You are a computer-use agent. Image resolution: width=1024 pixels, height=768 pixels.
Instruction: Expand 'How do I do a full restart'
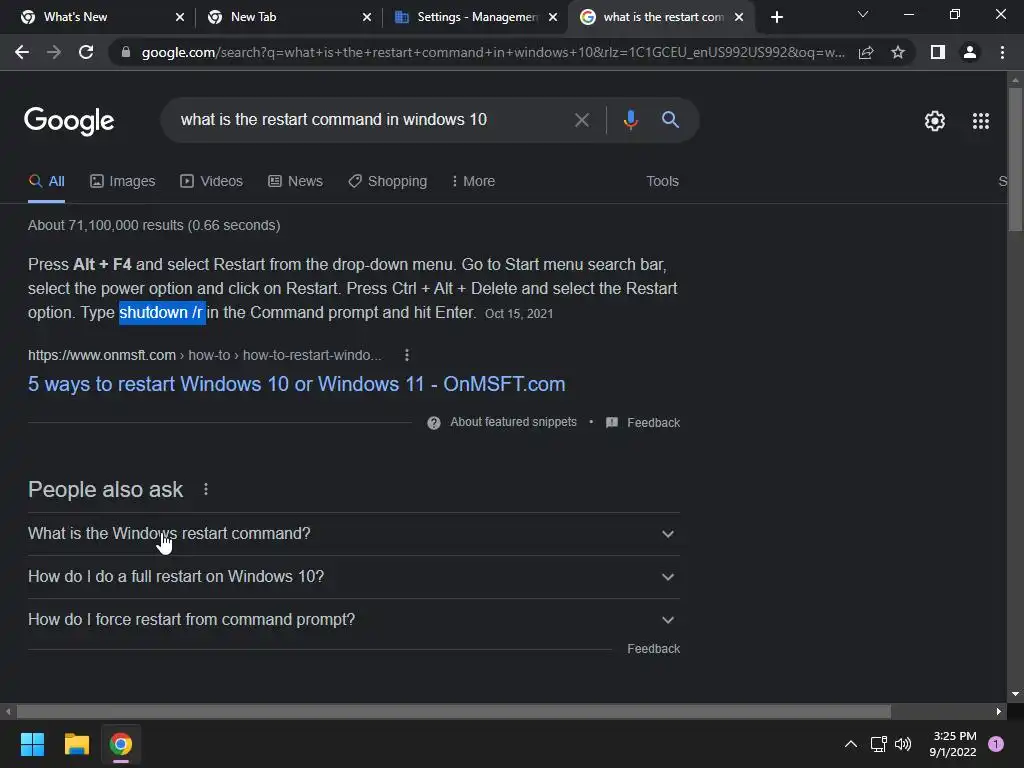pos(353,577)
